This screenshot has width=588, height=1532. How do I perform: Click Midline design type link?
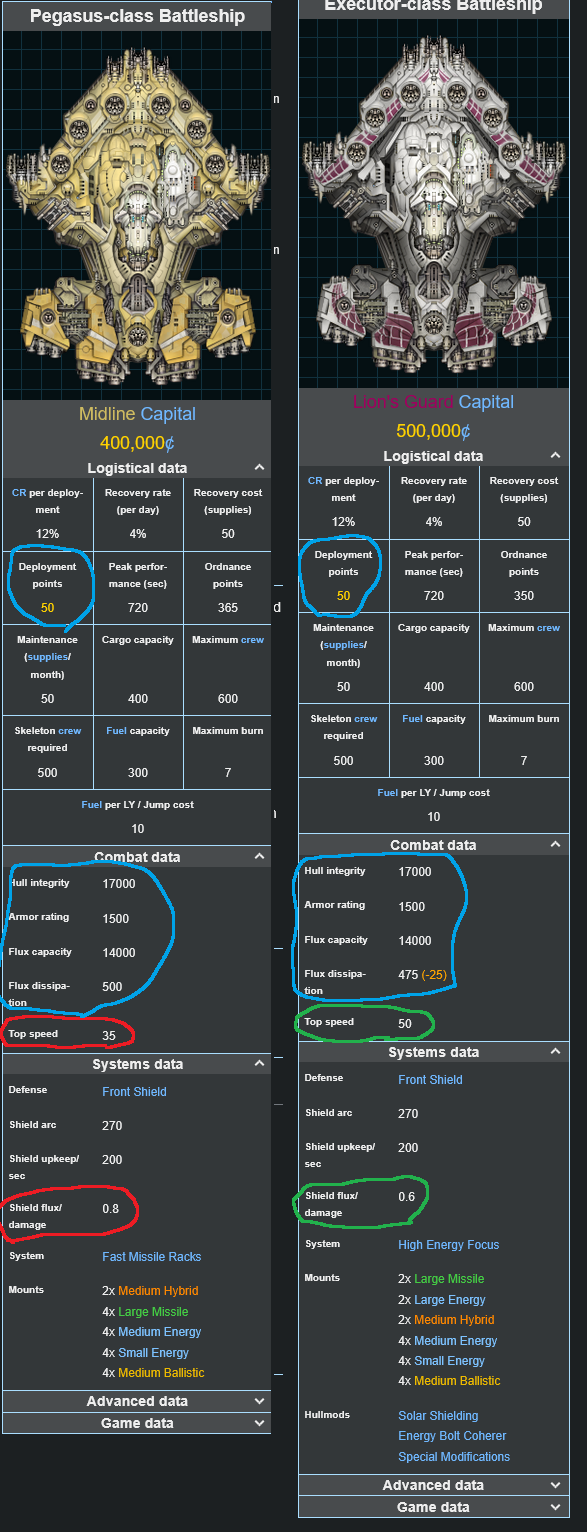click(x=107, y=414)
